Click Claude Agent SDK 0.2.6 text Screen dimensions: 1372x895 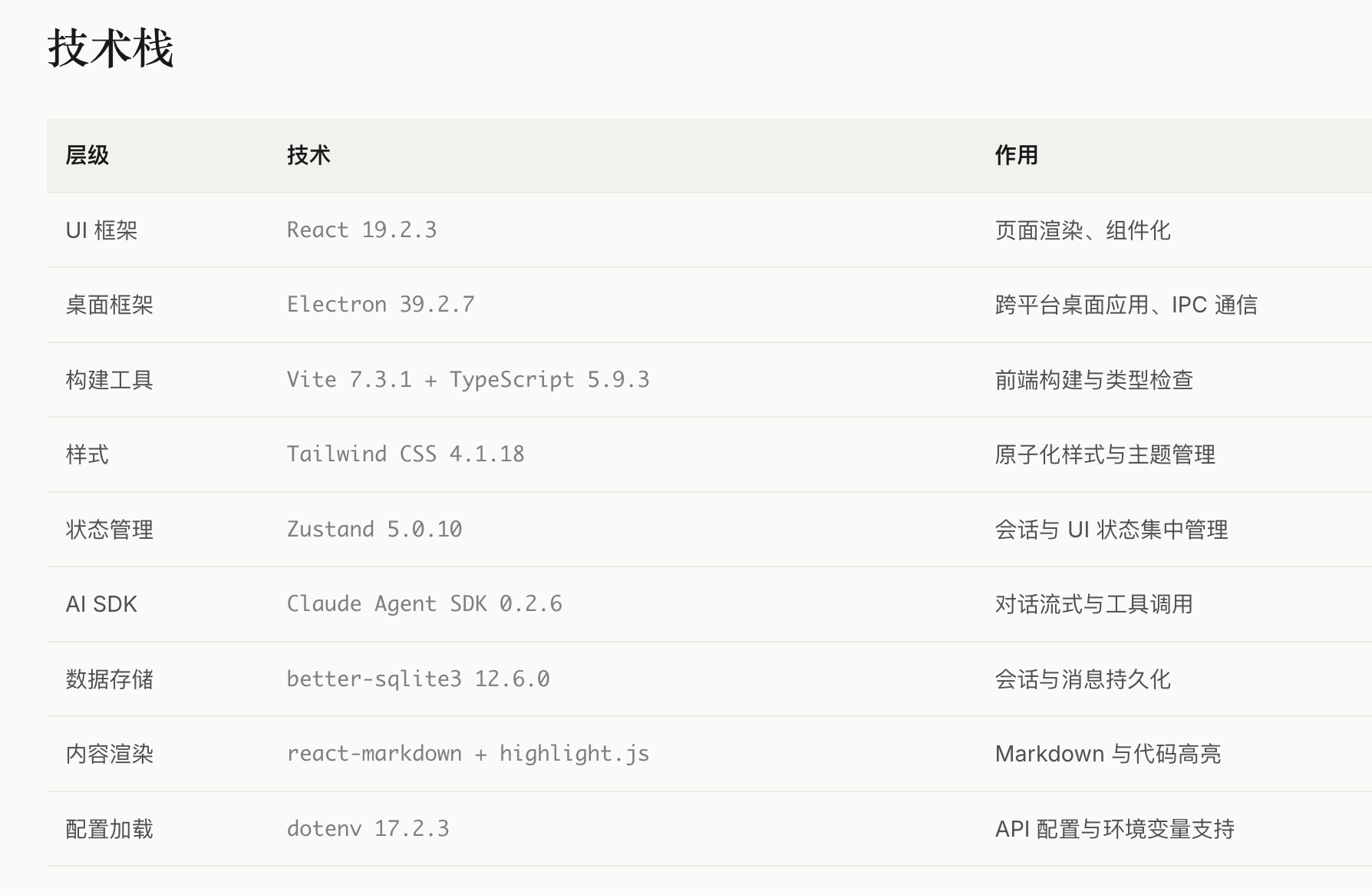click(x=424, y=604)
